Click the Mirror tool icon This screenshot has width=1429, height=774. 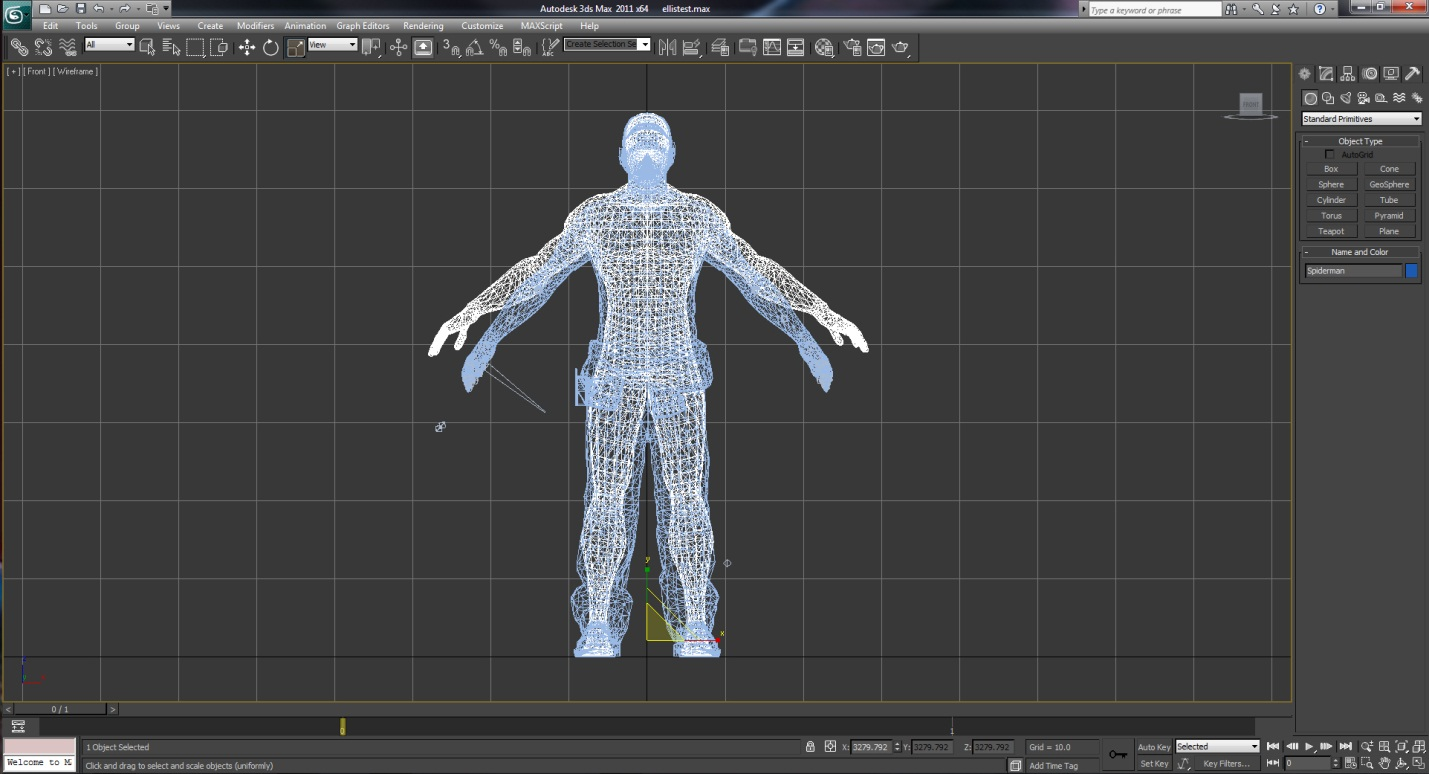click(x=667, y=47)
